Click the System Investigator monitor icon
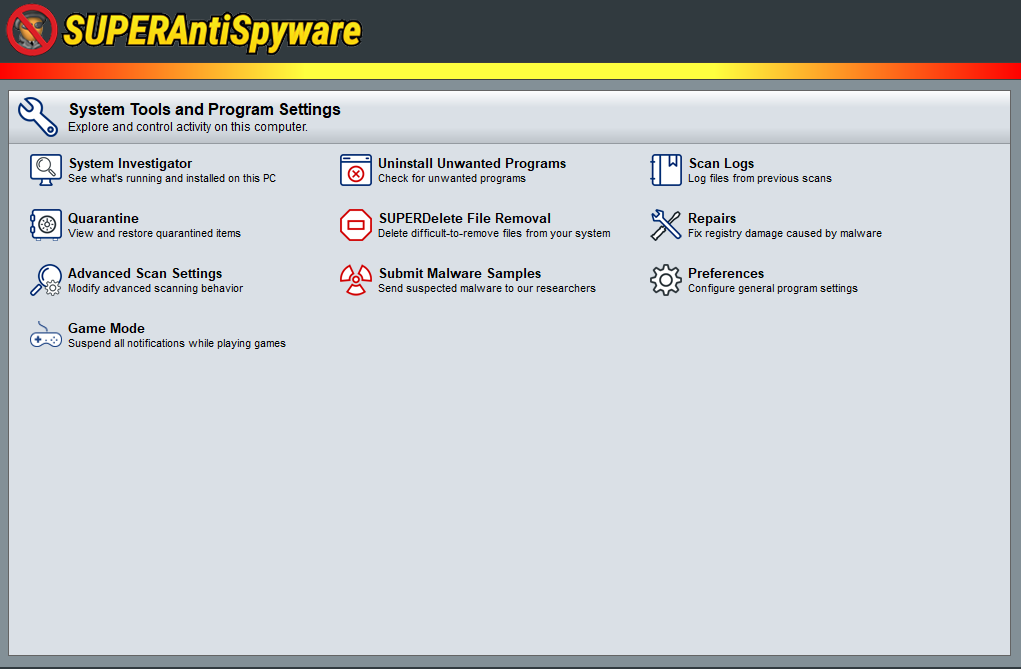Viewport: 1021px width, 669px height. click(x=46, y=170)
